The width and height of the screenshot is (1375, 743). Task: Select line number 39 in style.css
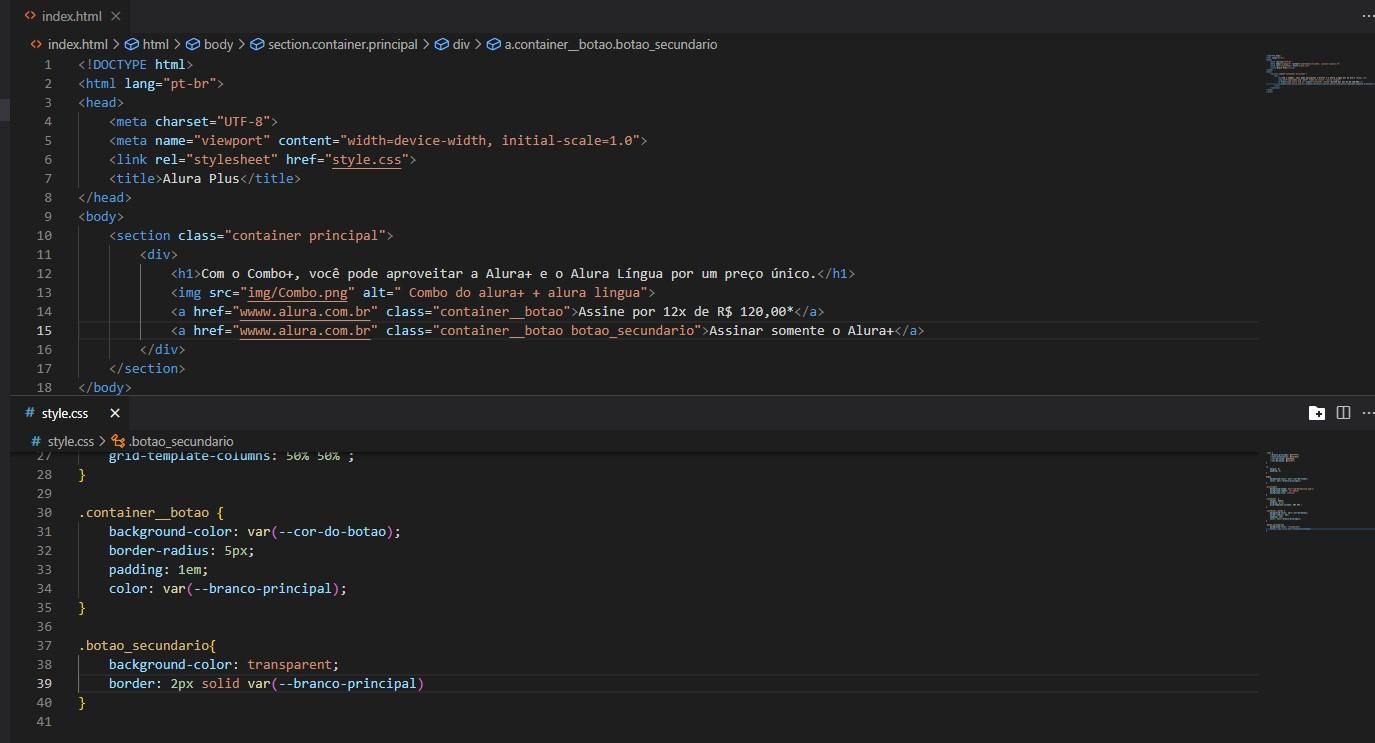[43, 684]
